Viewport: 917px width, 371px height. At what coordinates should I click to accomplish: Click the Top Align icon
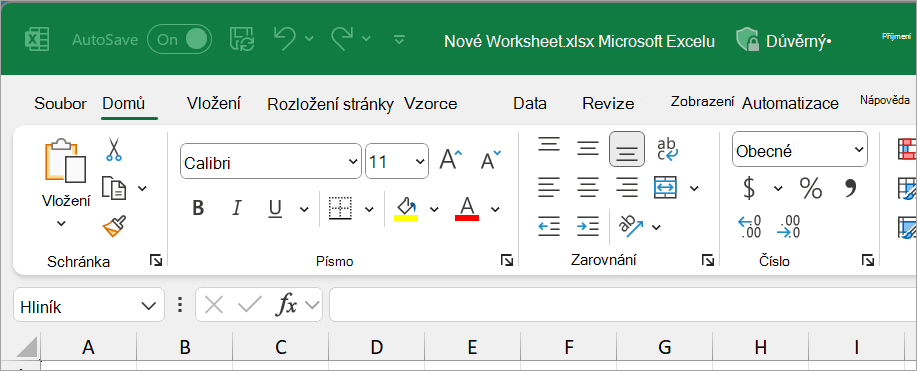[x=549, y=145]
